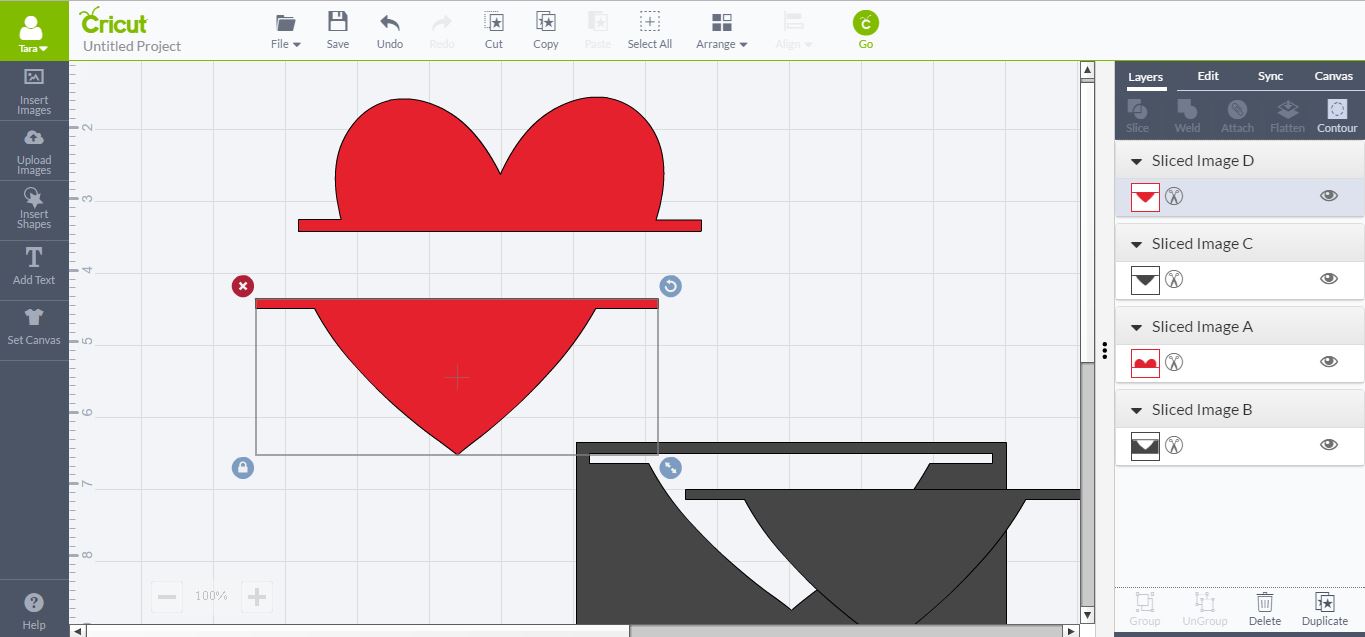
Task: Hide the Sliced Image B layer
Action: point(1328,444)
